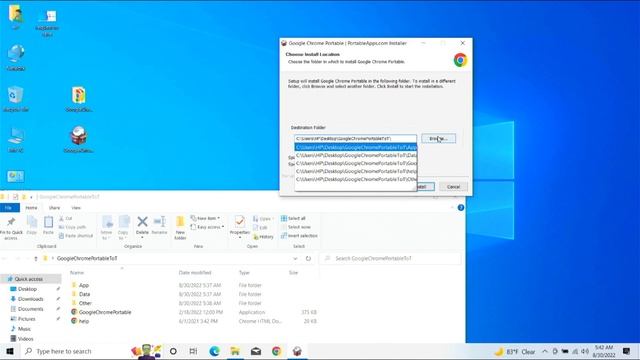This screenshot has height=360, width=640.
Task: Show hidden system tray icons
Action: 545,351
